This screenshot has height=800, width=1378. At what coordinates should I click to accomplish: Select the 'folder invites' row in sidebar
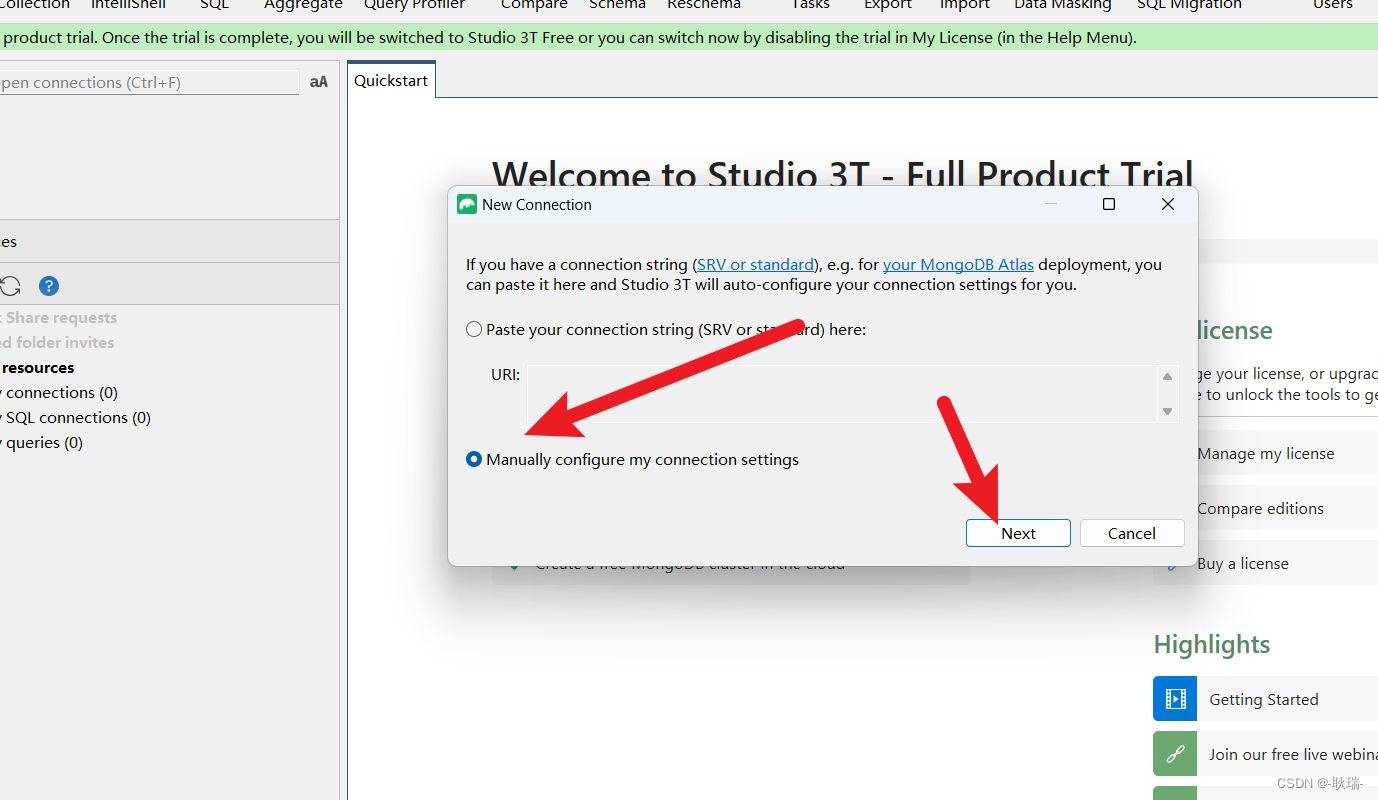(x=58, y=342)
